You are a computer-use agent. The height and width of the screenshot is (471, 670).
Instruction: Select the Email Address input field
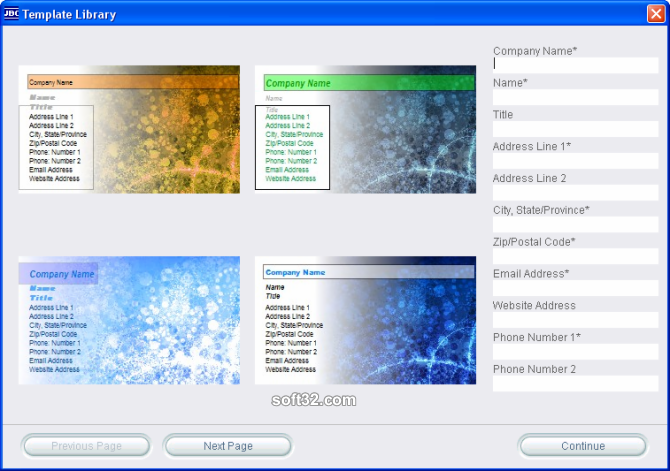[576, 288]
